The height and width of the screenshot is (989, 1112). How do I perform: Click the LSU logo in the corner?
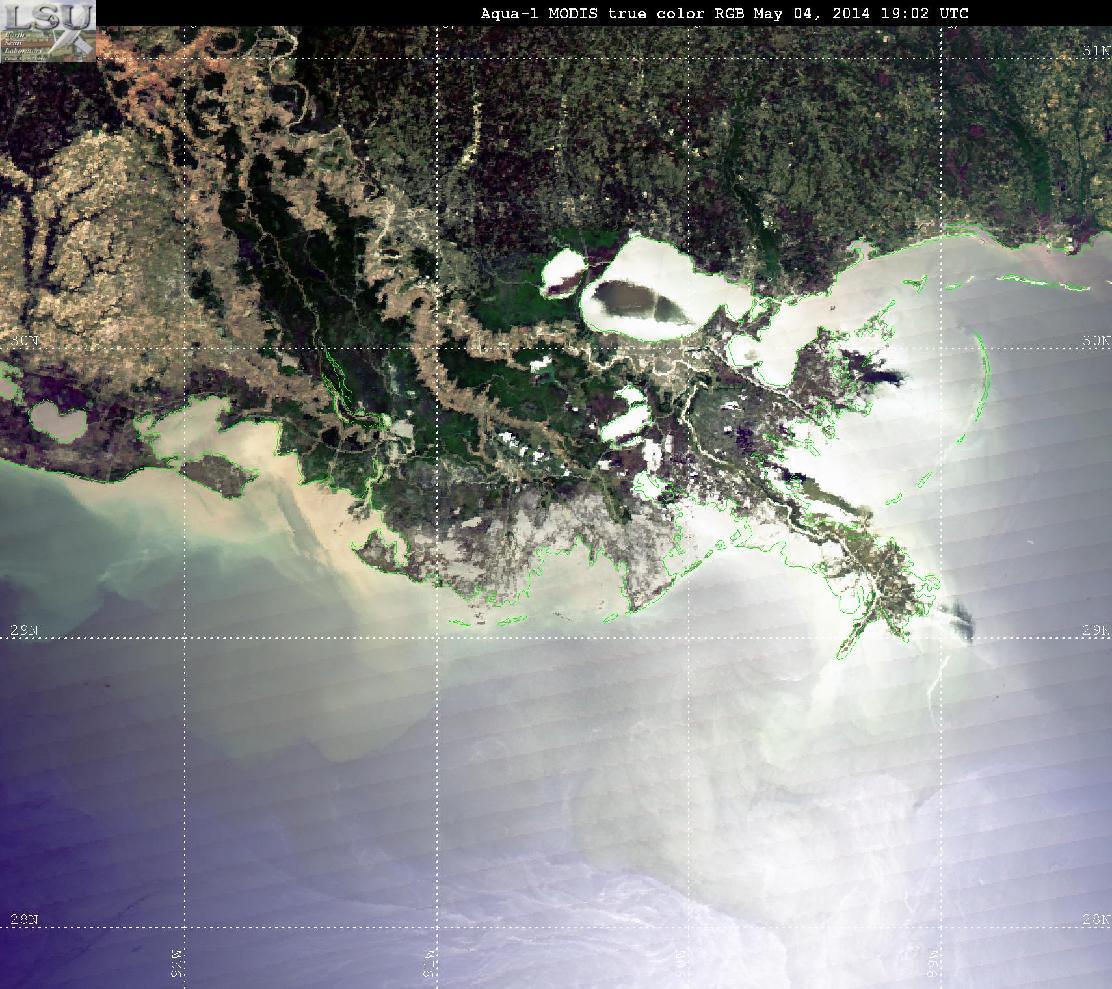[48, 31]
